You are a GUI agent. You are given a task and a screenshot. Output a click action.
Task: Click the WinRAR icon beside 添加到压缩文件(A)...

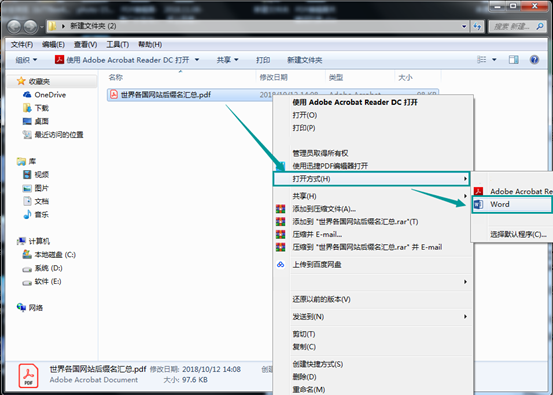click(280, 209)
